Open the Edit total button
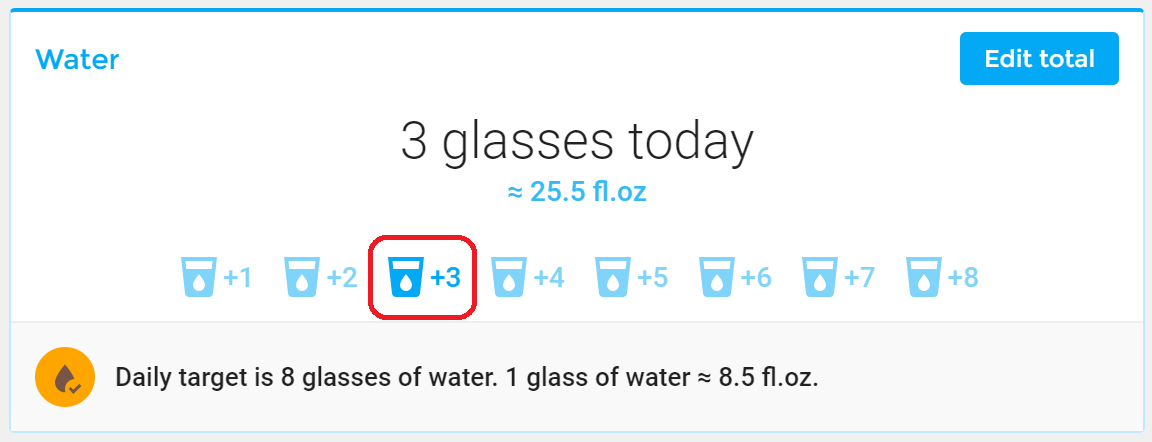 tap(1039, 59)
